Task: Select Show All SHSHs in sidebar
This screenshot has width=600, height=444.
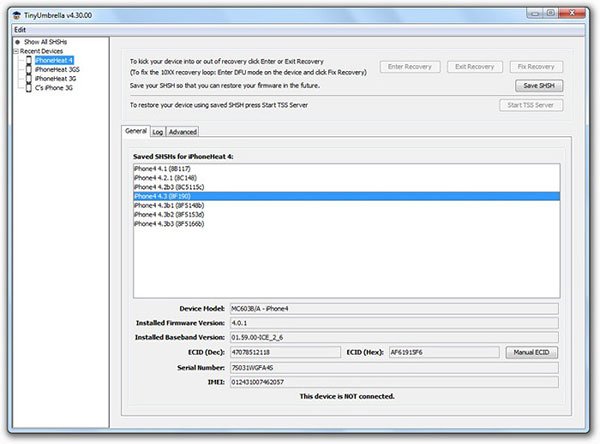Action: [43, 42]
